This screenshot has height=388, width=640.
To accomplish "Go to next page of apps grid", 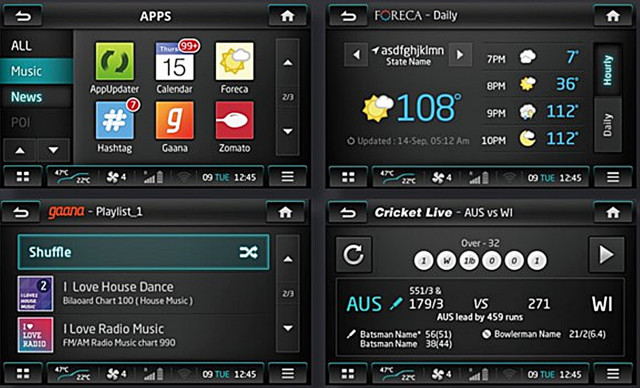I will pyautogui.click(x=288, y=131).
